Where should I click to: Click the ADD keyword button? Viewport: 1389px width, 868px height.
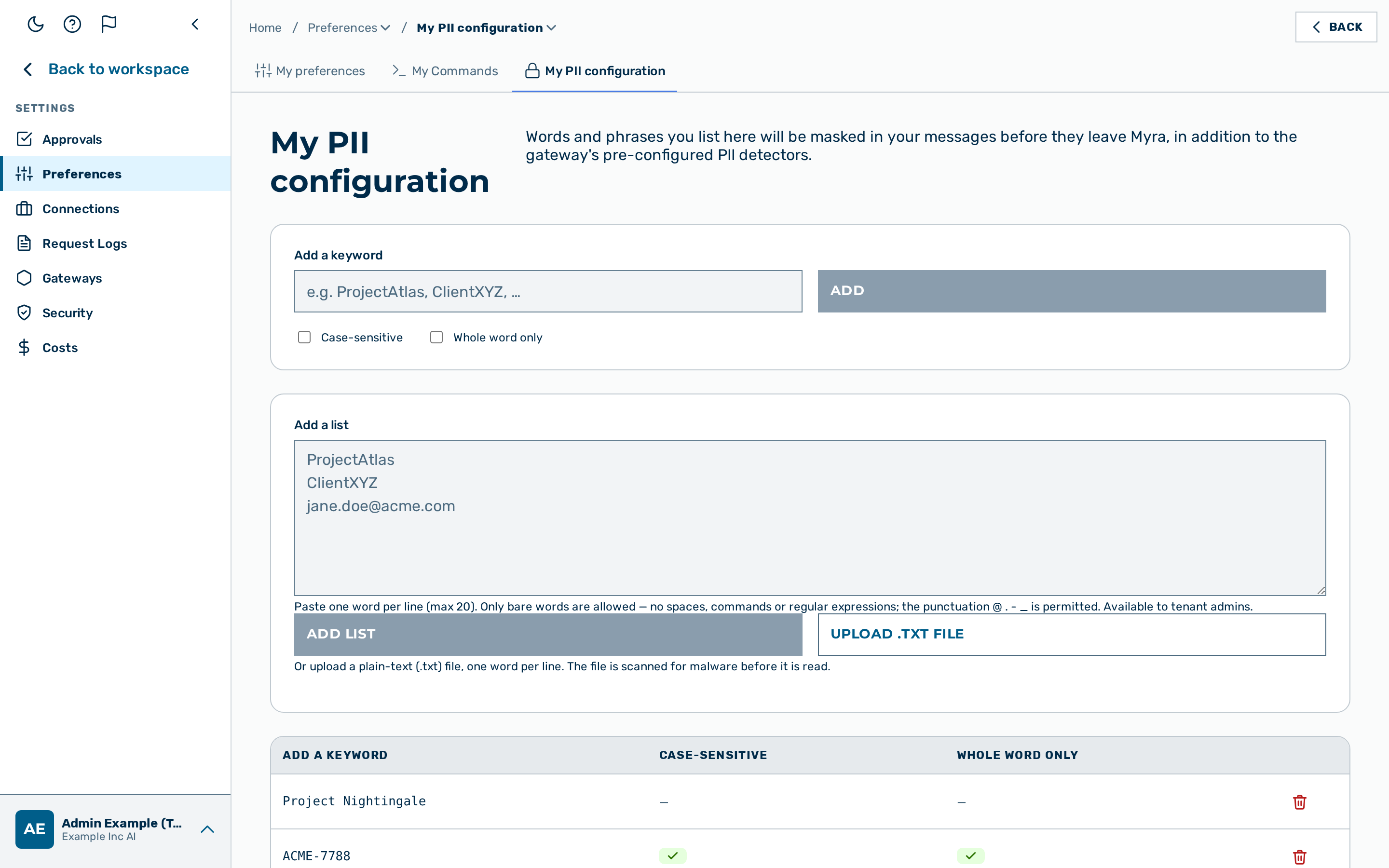coord(1072,291)
